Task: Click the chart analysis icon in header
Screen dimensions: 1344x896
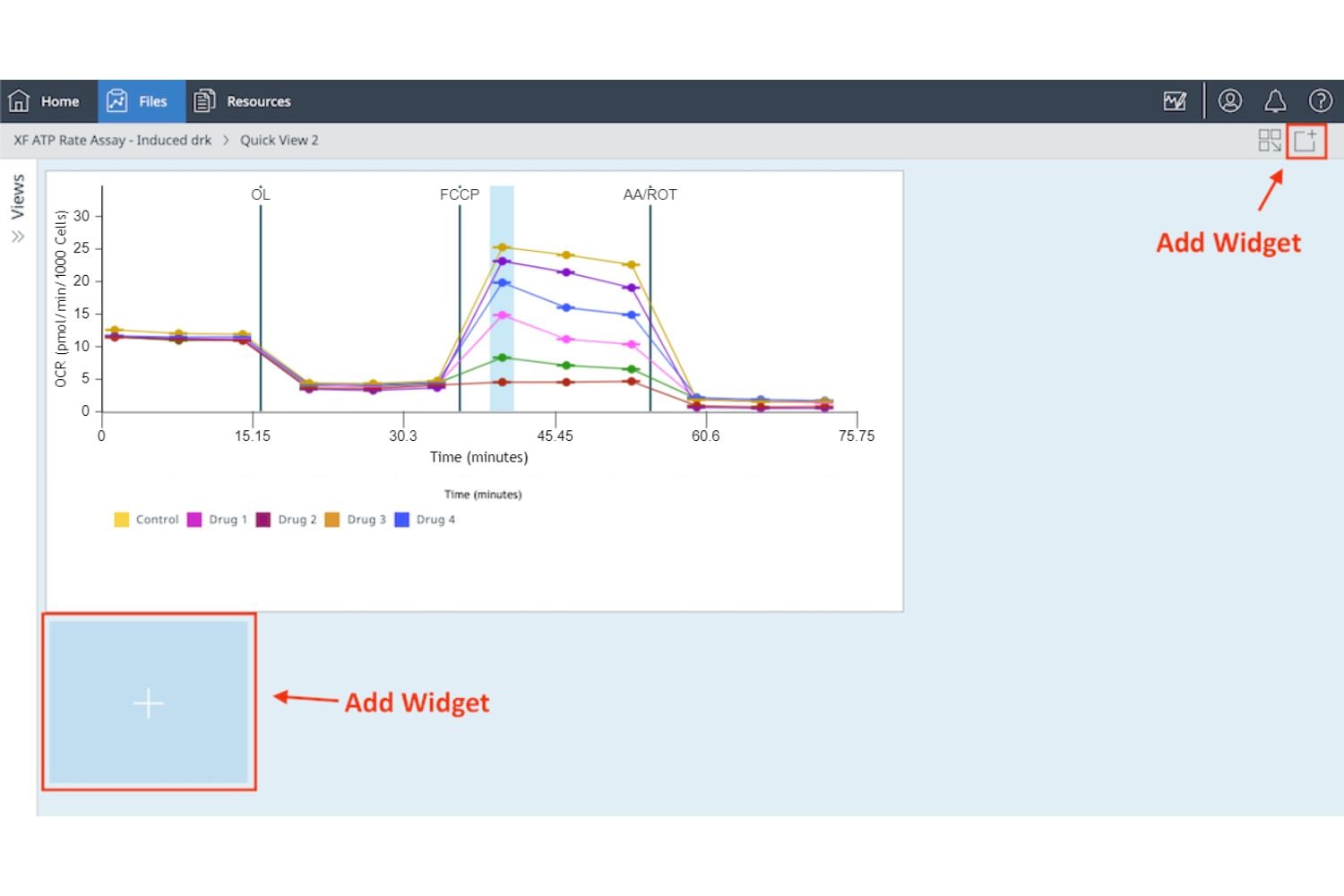Action: tap(1175, 101)
